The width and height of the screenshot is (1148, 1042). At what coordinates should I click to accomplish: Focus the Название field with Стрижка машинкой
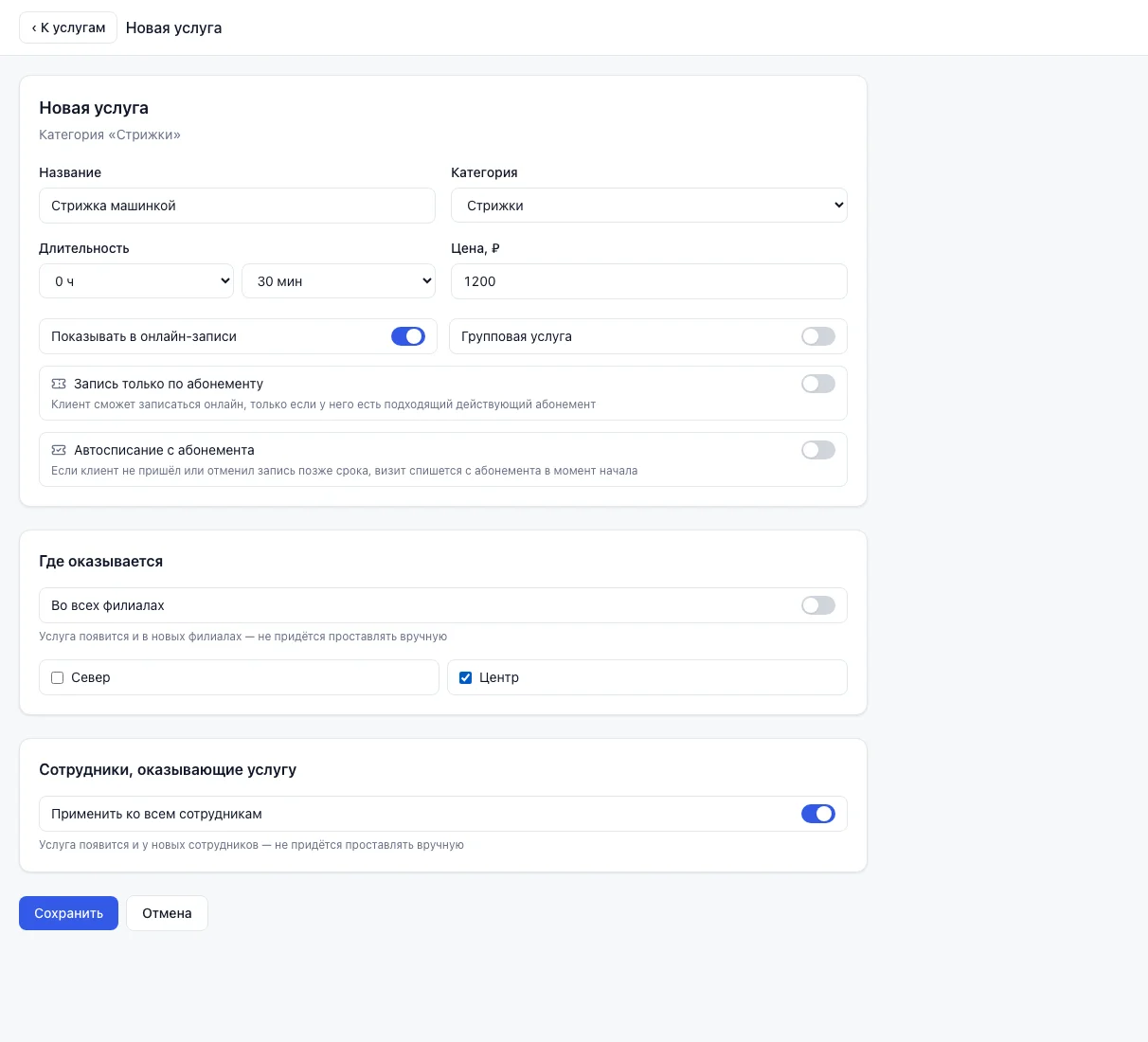(x=237, y=206)
